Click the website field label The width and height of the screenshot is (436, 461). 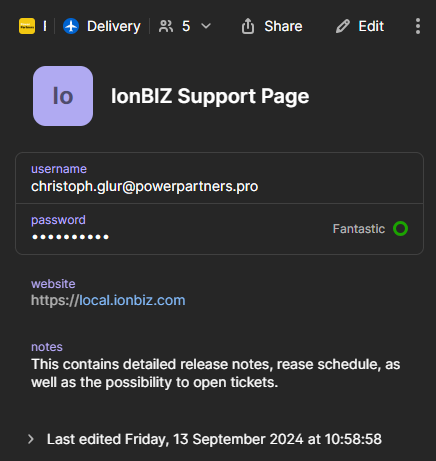(x=53, y=284)
